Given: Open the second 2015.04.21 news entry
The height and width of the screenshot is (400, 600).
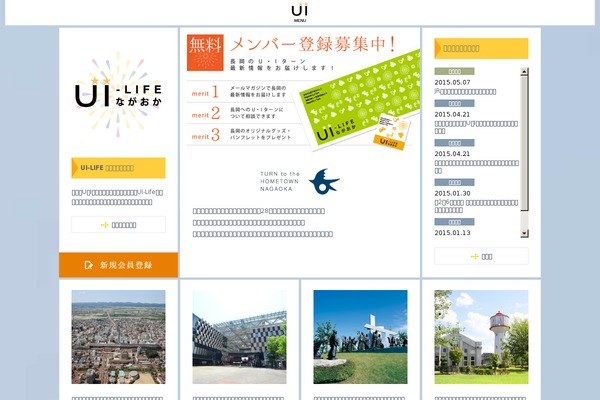Looking at the screenshot, I should pos(476,167).
